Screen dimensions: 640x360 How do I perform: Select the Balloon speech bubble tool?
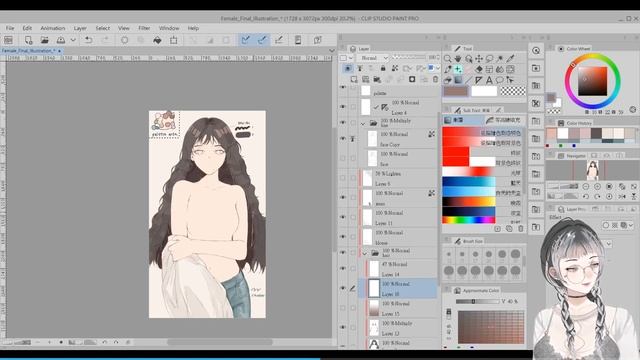500,80
